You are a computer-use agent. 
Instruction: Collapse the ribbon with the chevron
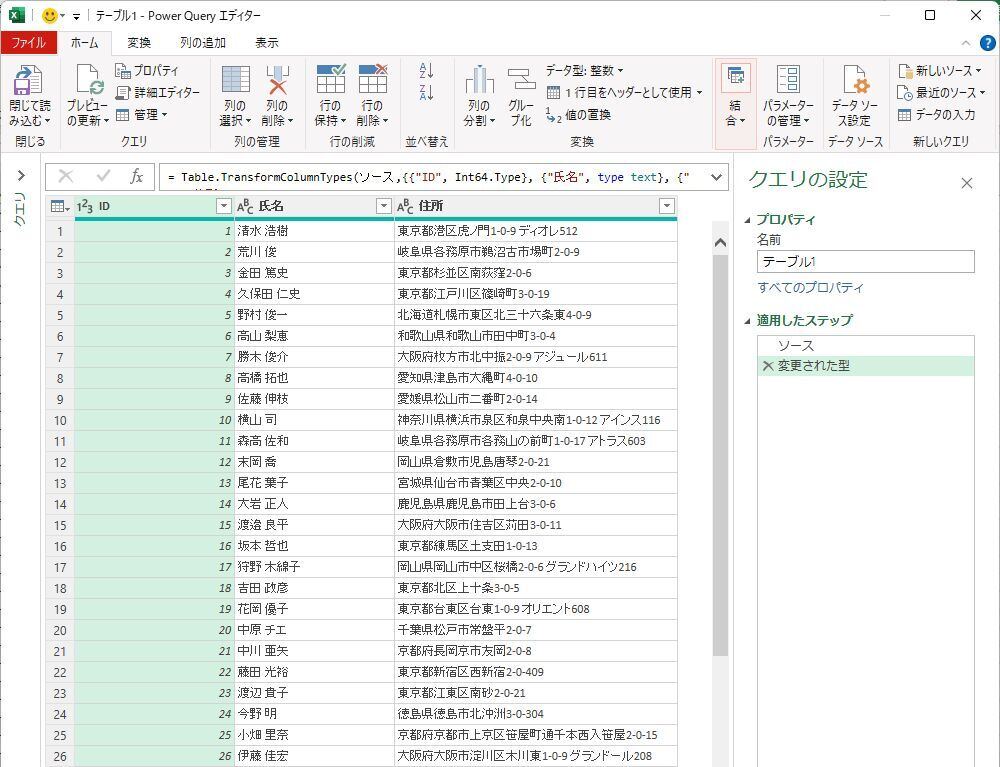tap(966, 43)
